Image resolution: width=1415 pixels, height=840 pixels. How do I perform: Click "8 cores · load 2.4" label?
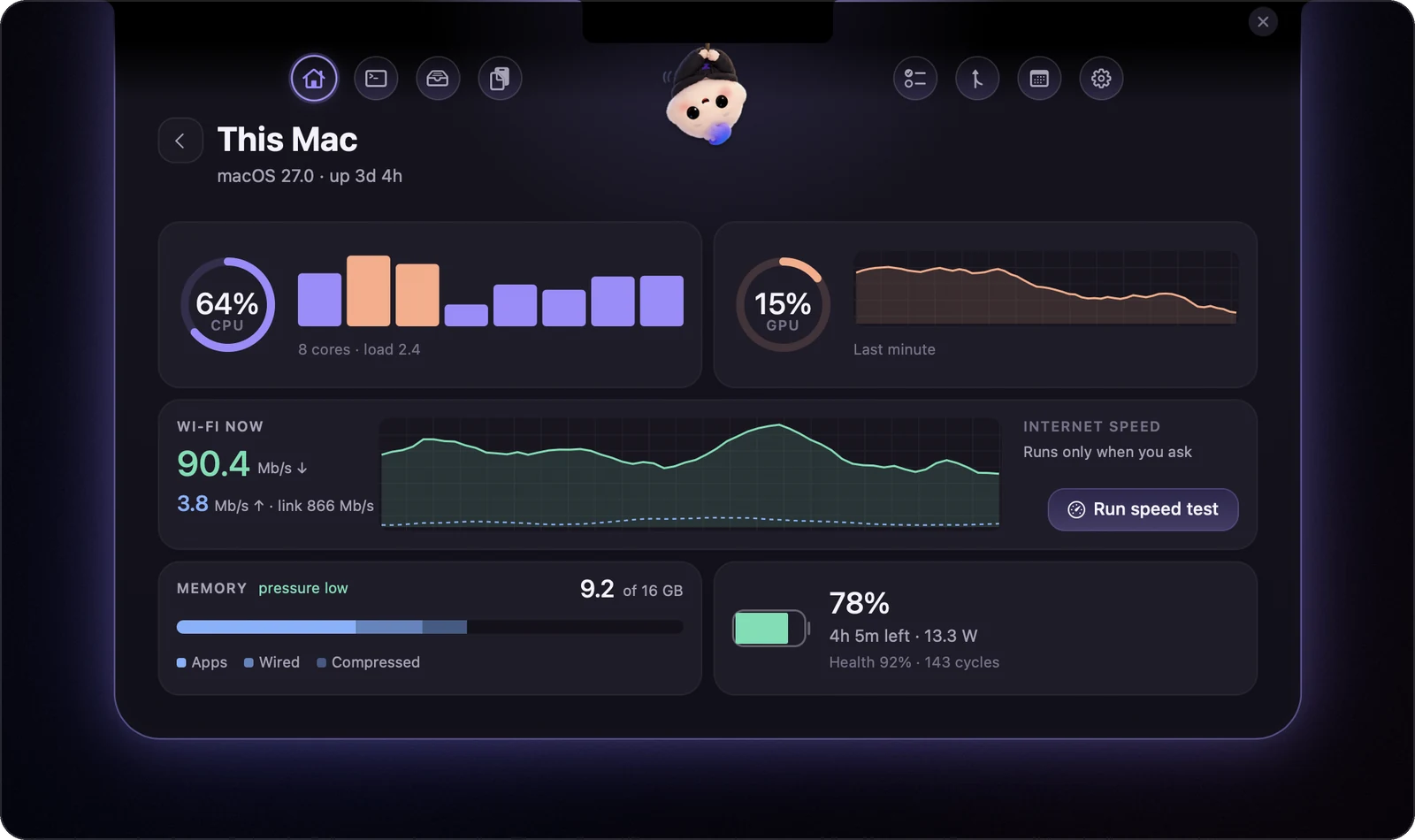click(x=359, y=349)
